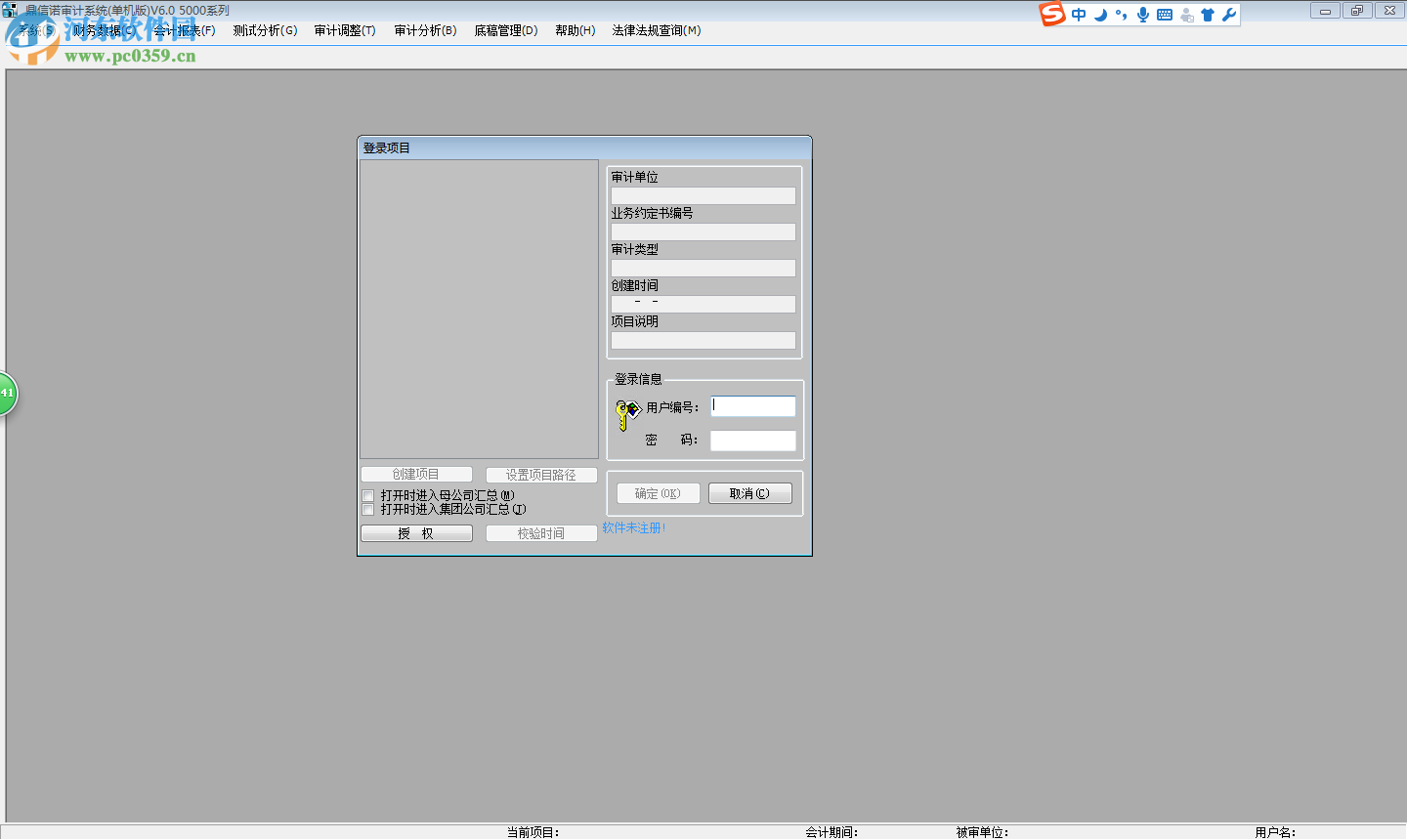Open the 测试分析(G) menu
The image size is (1407, 840).
265,30
